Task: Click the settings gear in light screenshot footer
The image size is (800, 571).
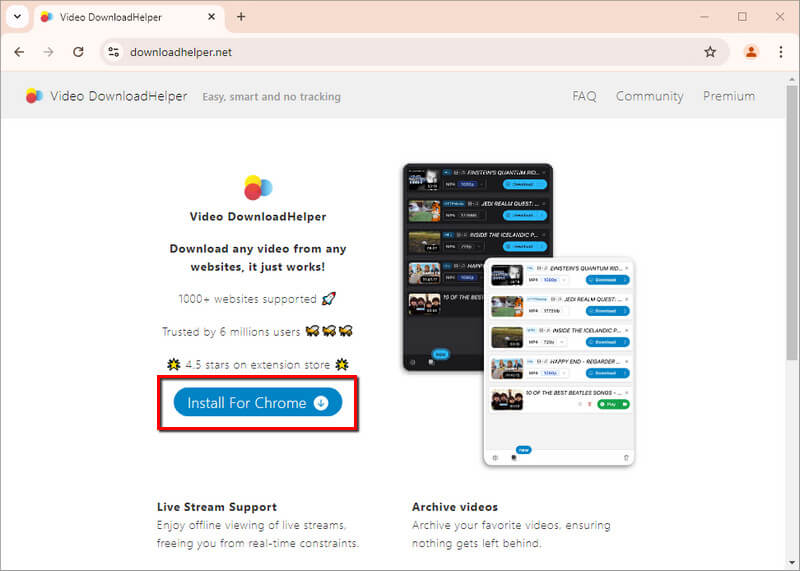Action: point(495,458)
